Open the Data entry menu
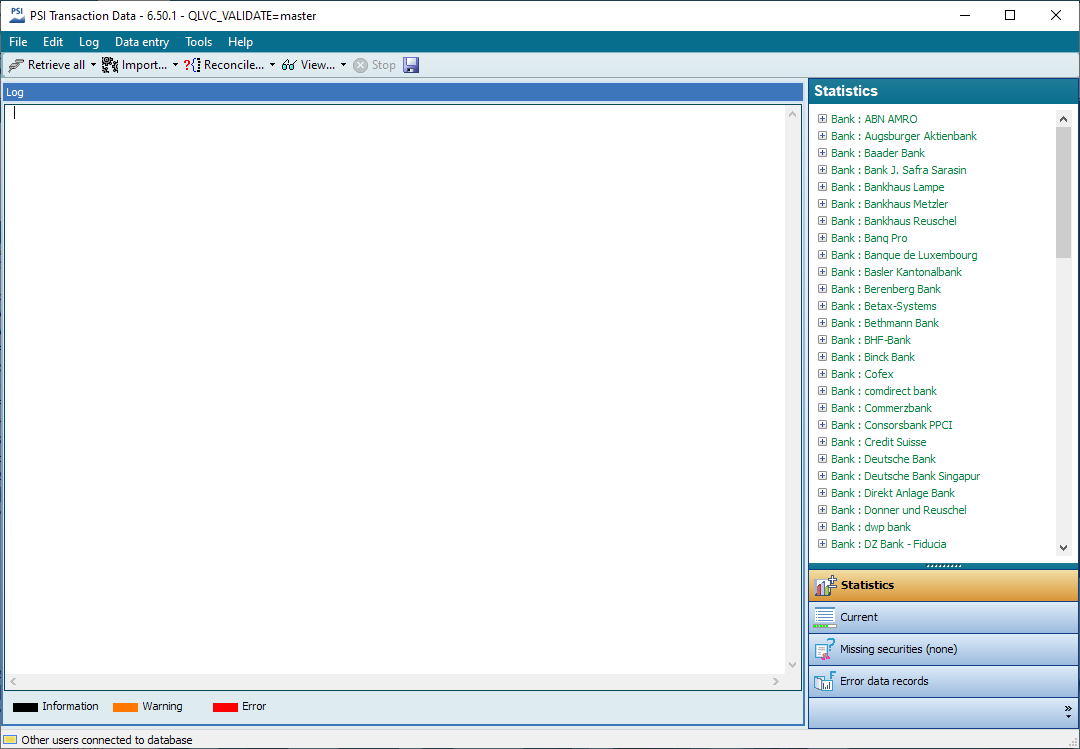The width and height of the screenshot is (1080, 749). click(x=141, y=42)
